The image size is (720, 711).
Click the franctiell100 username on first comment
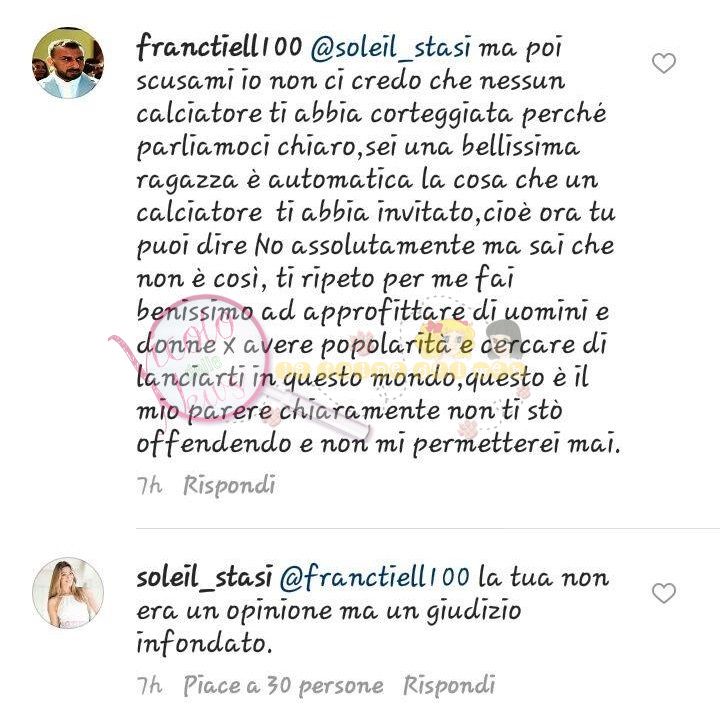click(x=219, y=46)
